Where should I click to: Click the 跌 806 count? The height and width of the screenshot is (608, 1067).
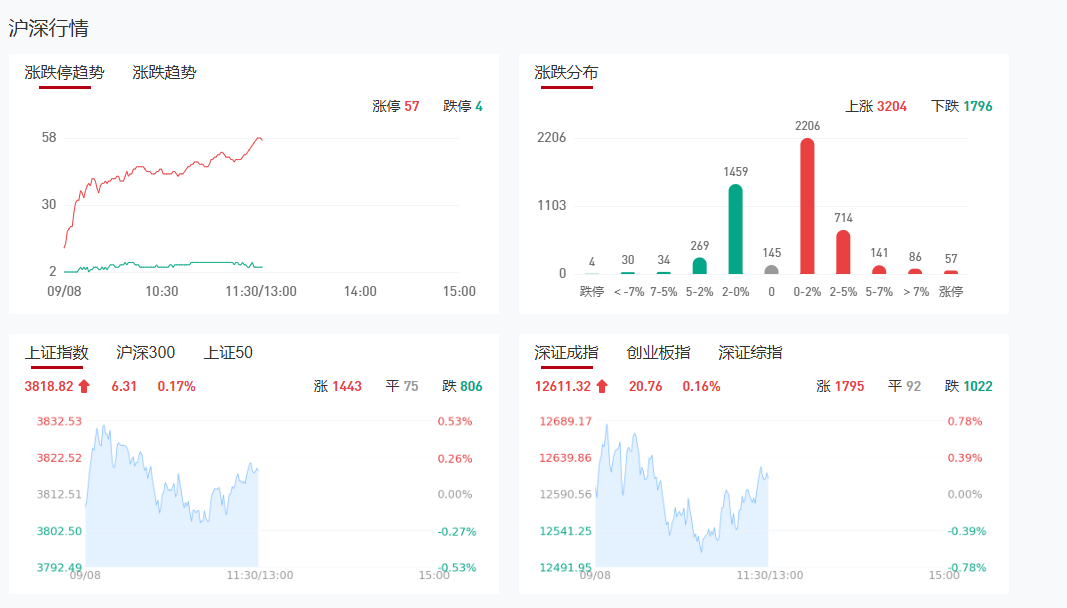462,386
